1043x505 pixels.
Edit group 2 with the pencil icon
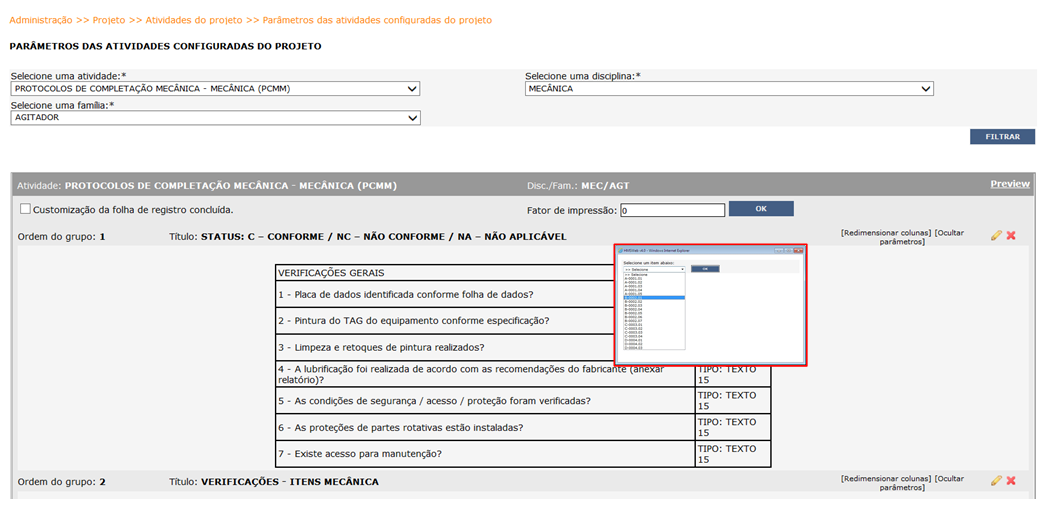(996, 480)
